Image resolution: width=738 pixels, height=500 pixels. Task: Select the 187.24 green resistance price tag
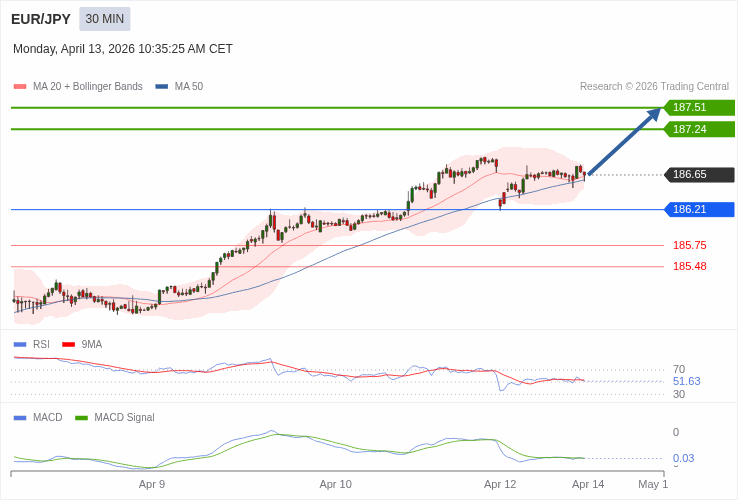pyautogui.click(x=699, y=129)
